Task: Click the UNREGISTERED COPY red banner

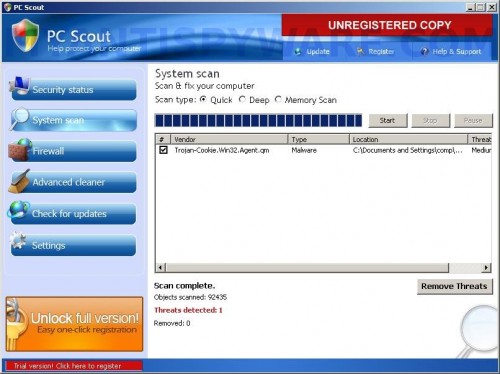Action: pyautogui.click(x=387, y=25)
